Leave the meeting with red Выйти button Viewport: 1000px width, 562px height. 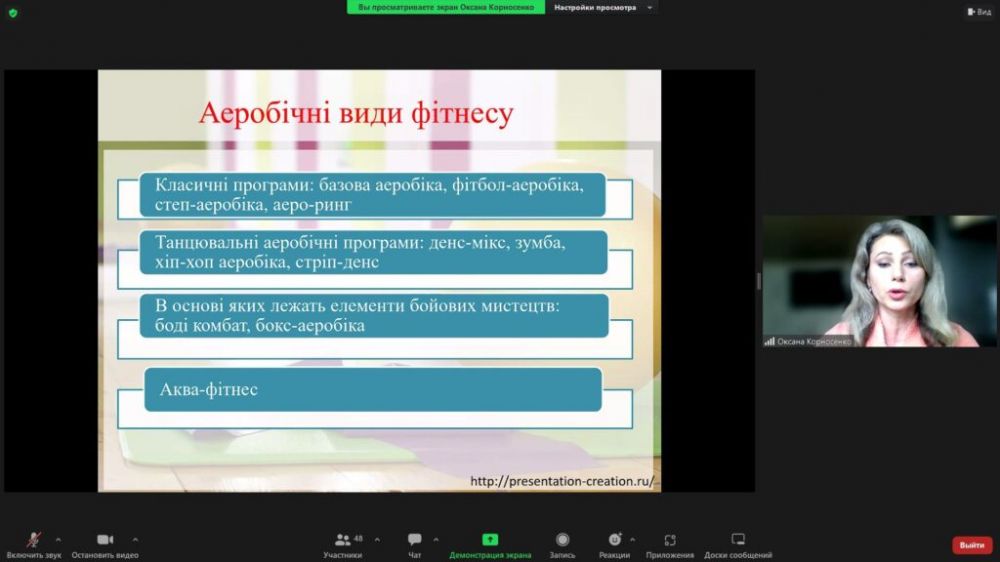coord(971,545)
